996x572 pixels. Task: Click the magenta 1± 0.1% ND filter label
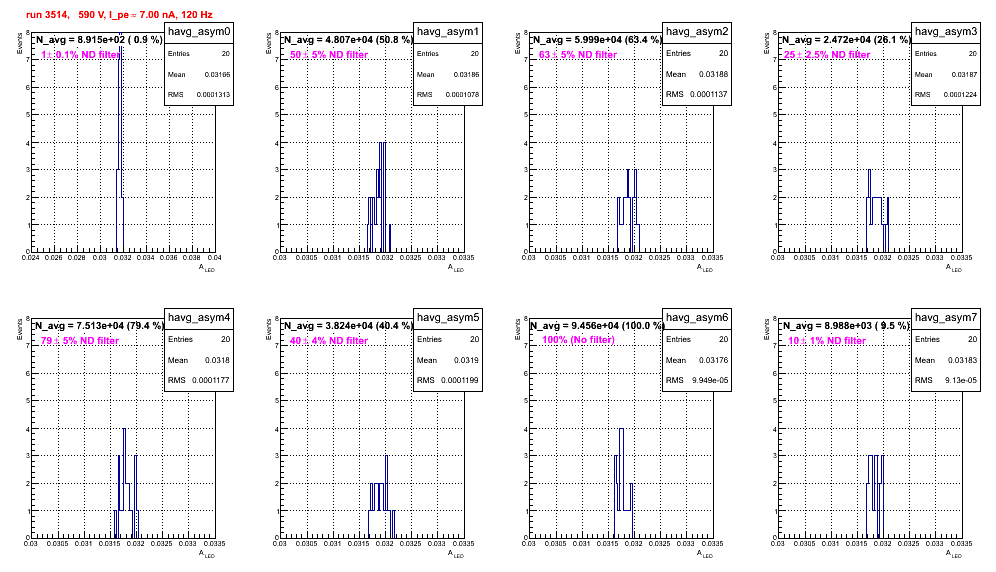80,55
